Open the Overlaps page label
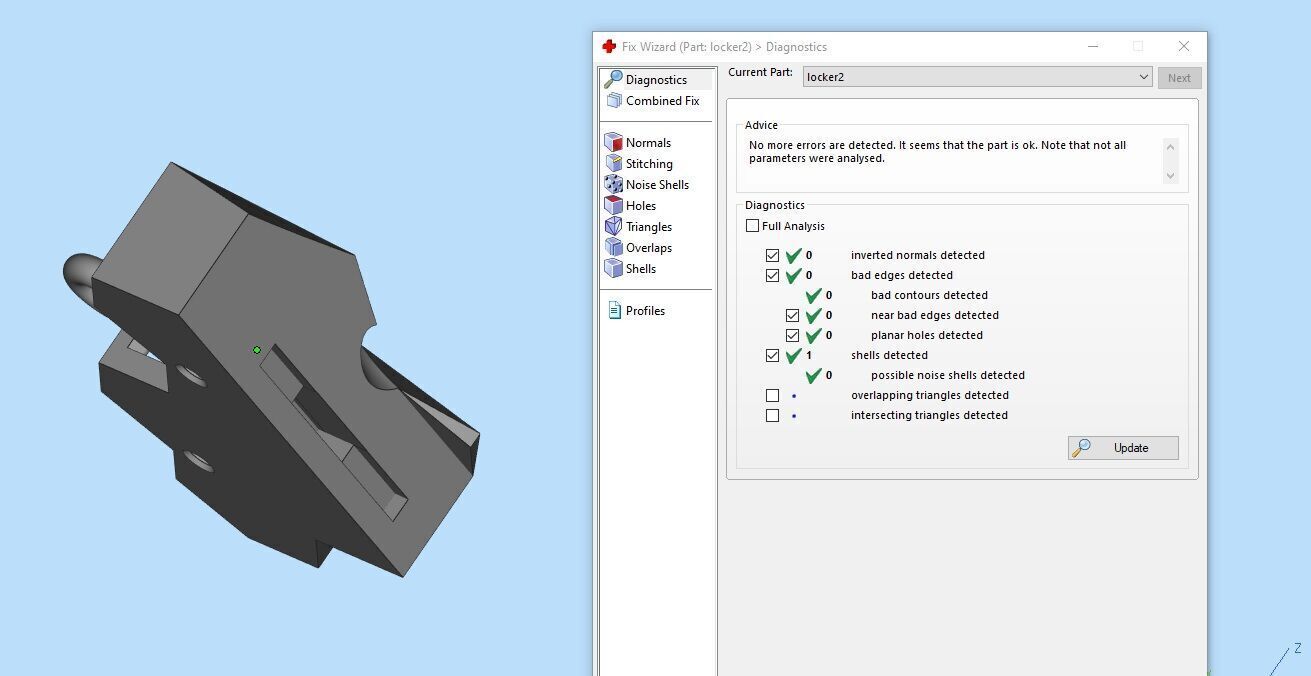Viewport: 1311px width, 676px height. 649,248
